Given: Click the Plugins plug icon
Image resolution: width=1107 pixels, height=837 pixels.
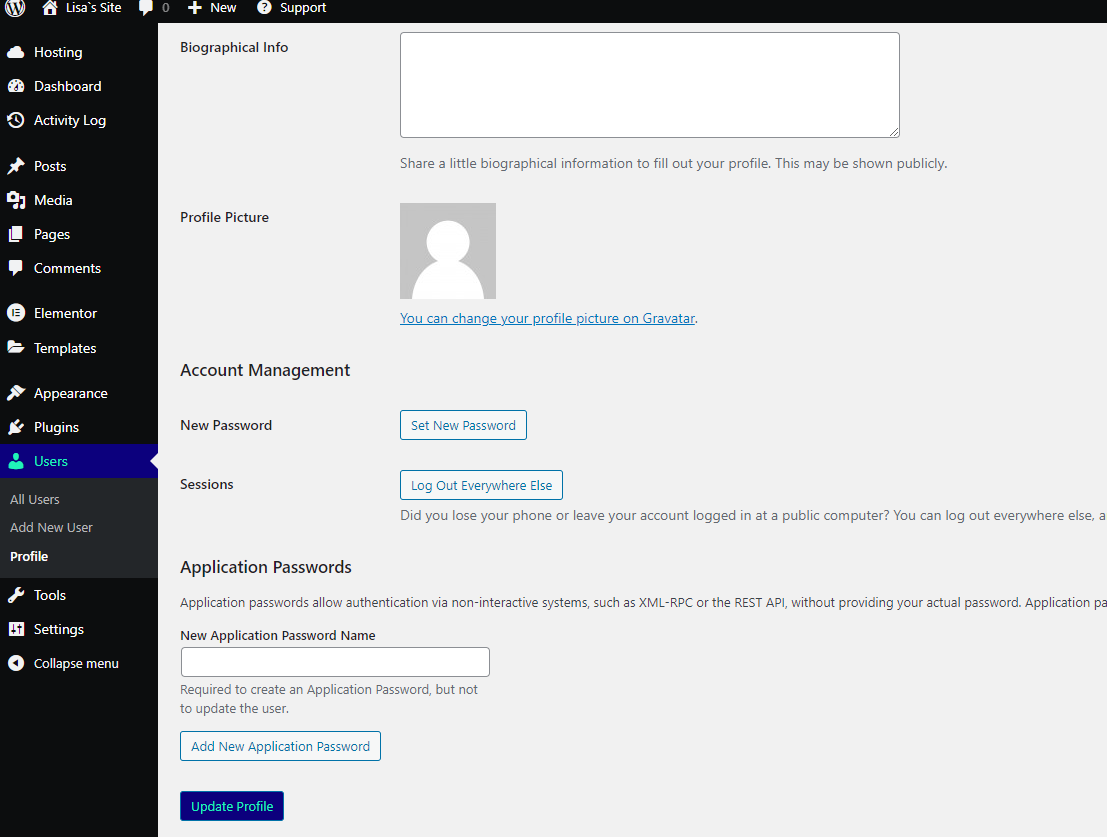Looking at the screenshot, I should [x=16, y=427].
